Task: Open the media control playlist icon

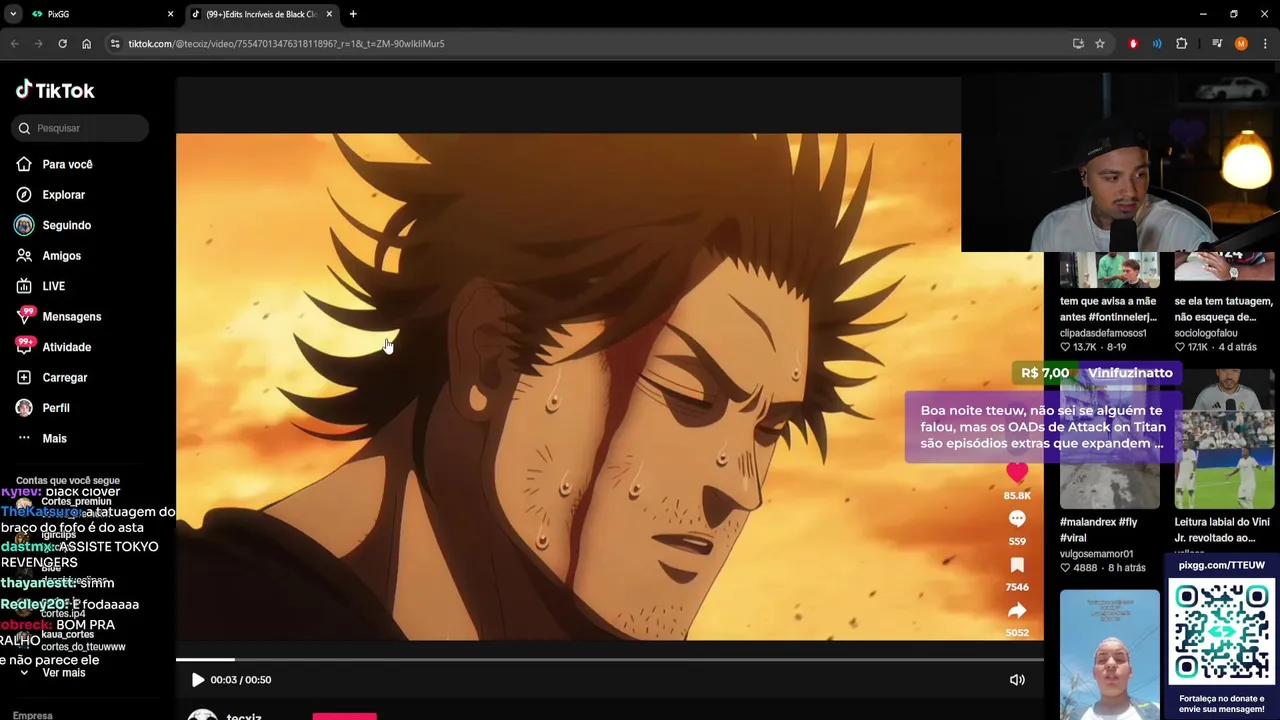Action: pyautogui.click(x=1217, y=44)
